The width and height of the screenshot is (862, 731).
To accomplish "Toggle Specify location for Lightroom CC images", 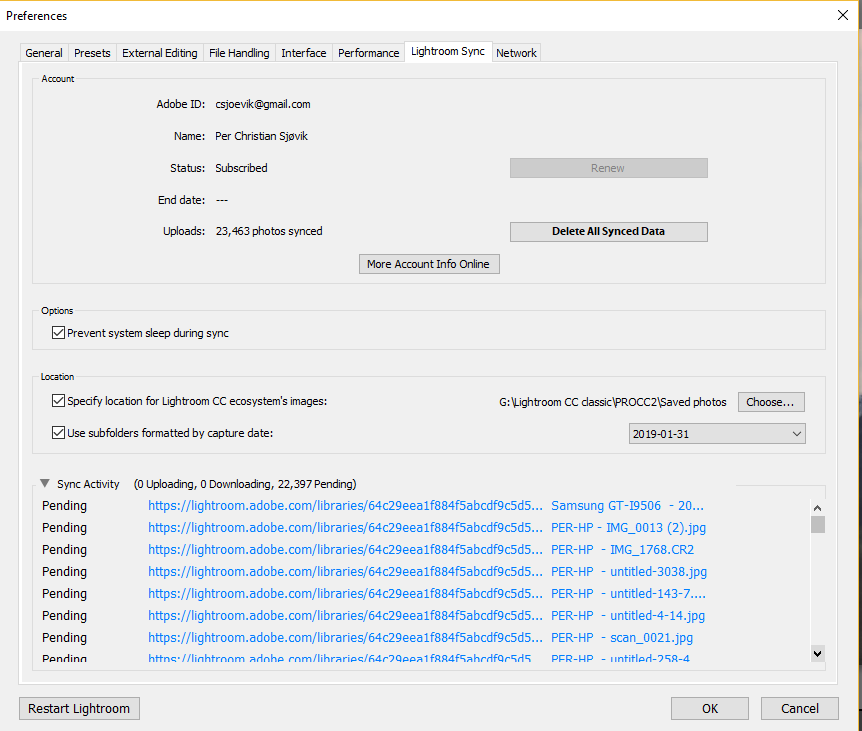I will click(58, 400).
